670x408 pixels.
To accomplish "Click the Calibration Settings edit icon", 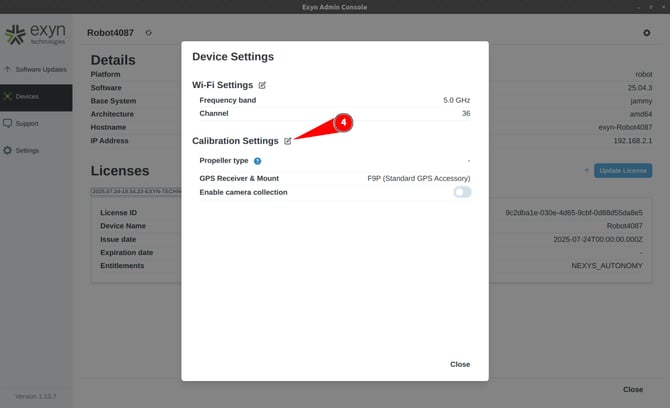I will coord(288,141).
